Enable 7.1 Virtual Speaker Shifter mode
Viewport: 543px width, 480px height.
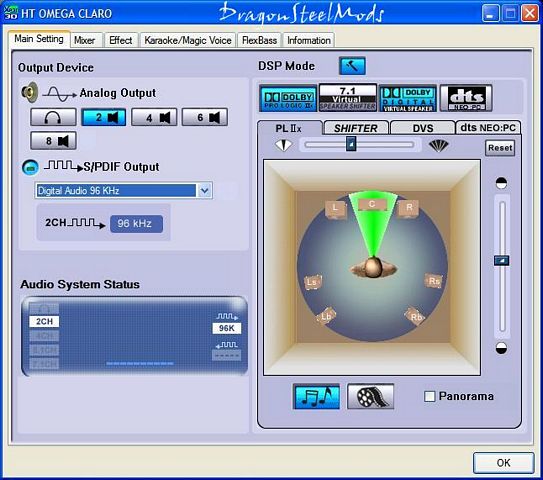tap(348, 98)
